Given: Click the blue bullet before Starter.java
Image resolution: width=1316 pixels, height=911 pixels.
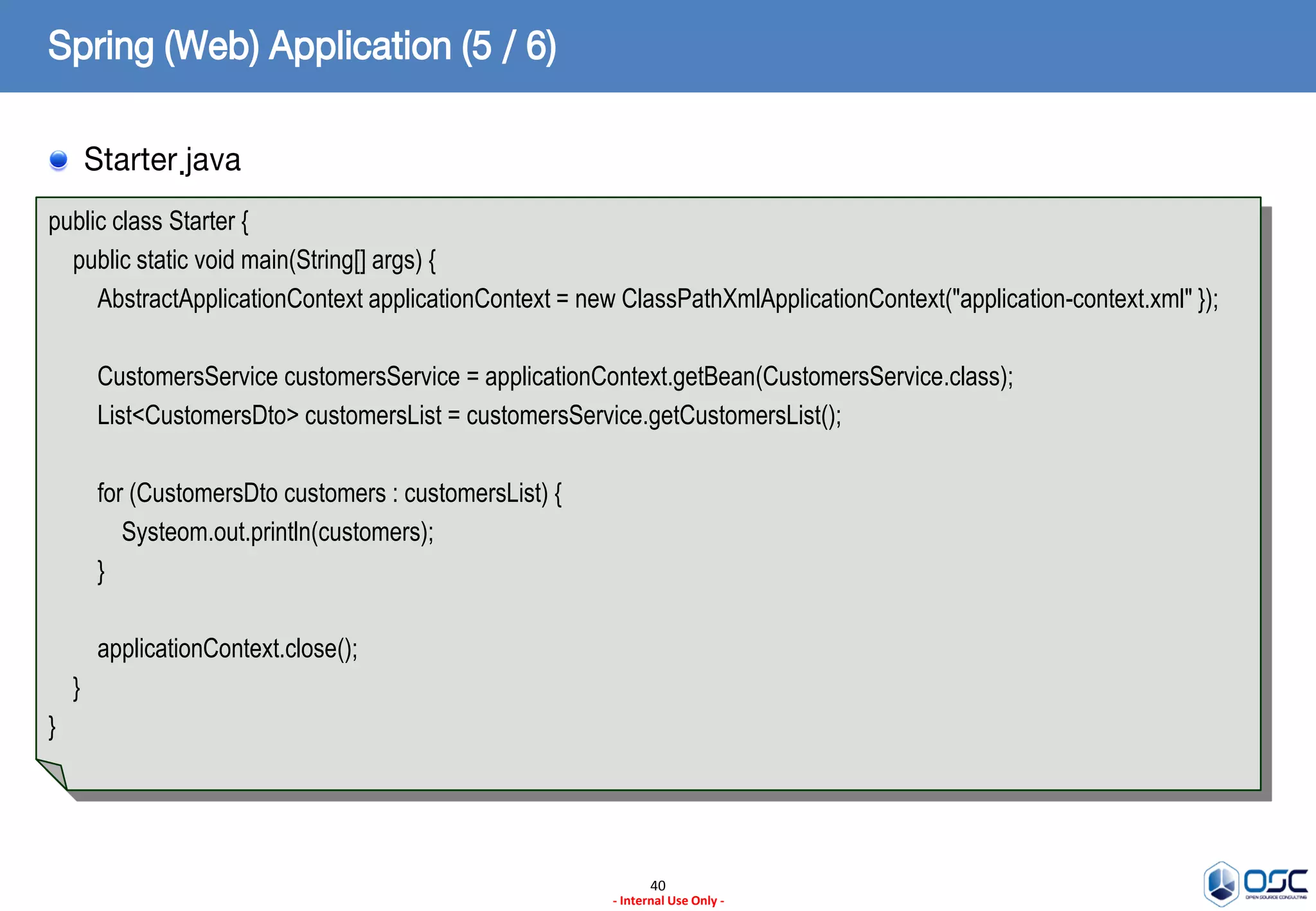Looking at the screenshot, I should coord(58,160).
